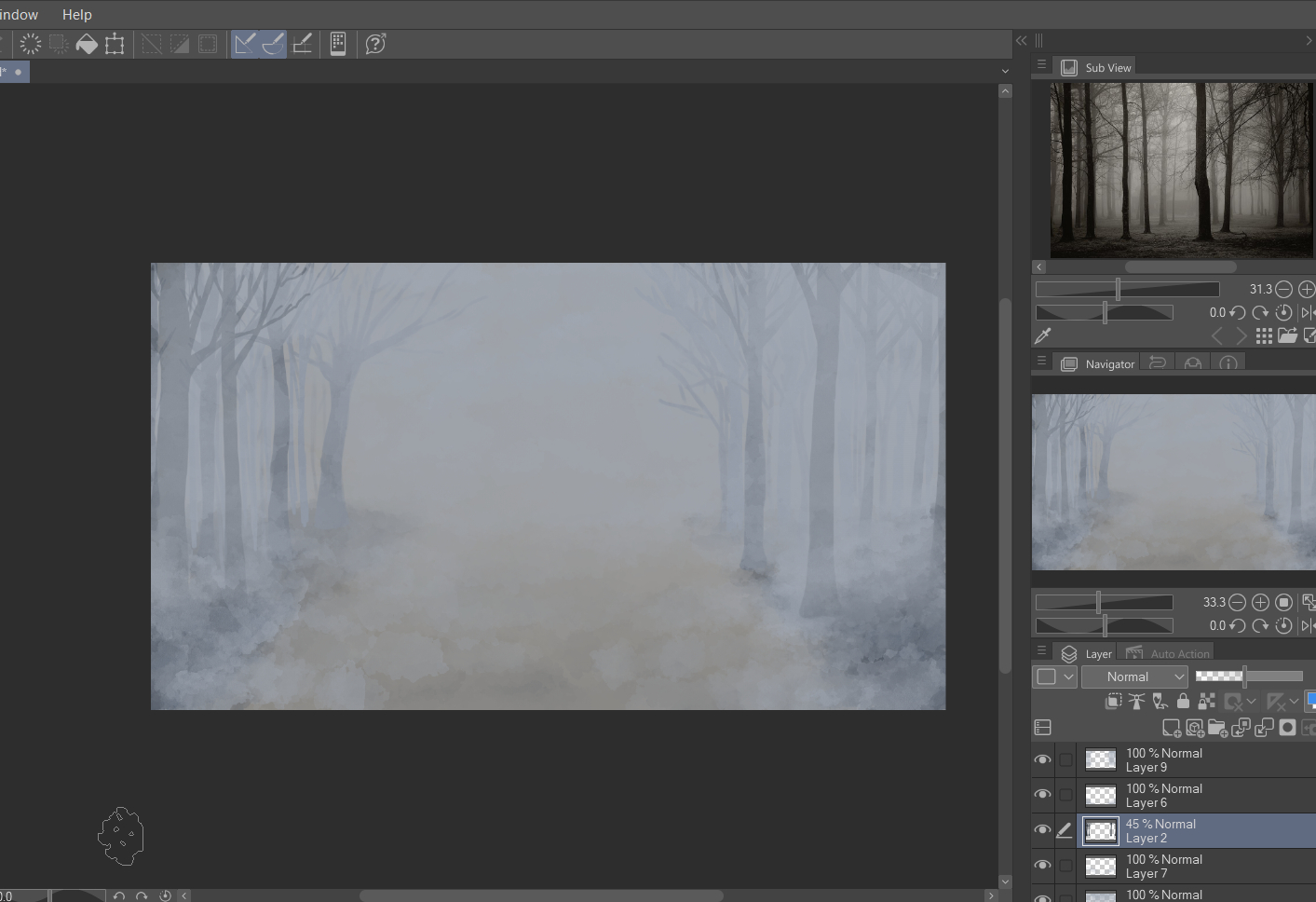Click the Create Layer Mask icon
Image resolution: width=1316 pixels, height=902 pixels.
[1287, 728]
